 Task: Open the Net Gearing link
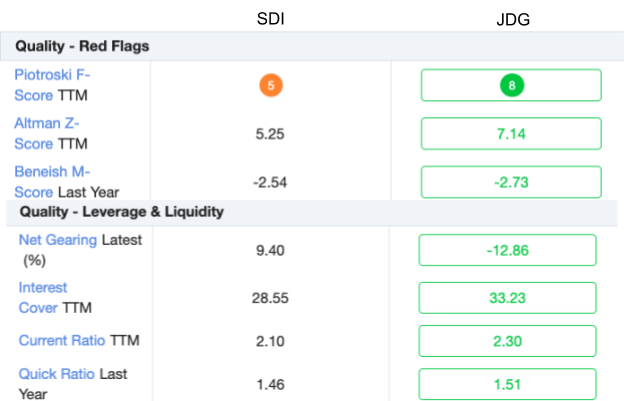point(58,240)
